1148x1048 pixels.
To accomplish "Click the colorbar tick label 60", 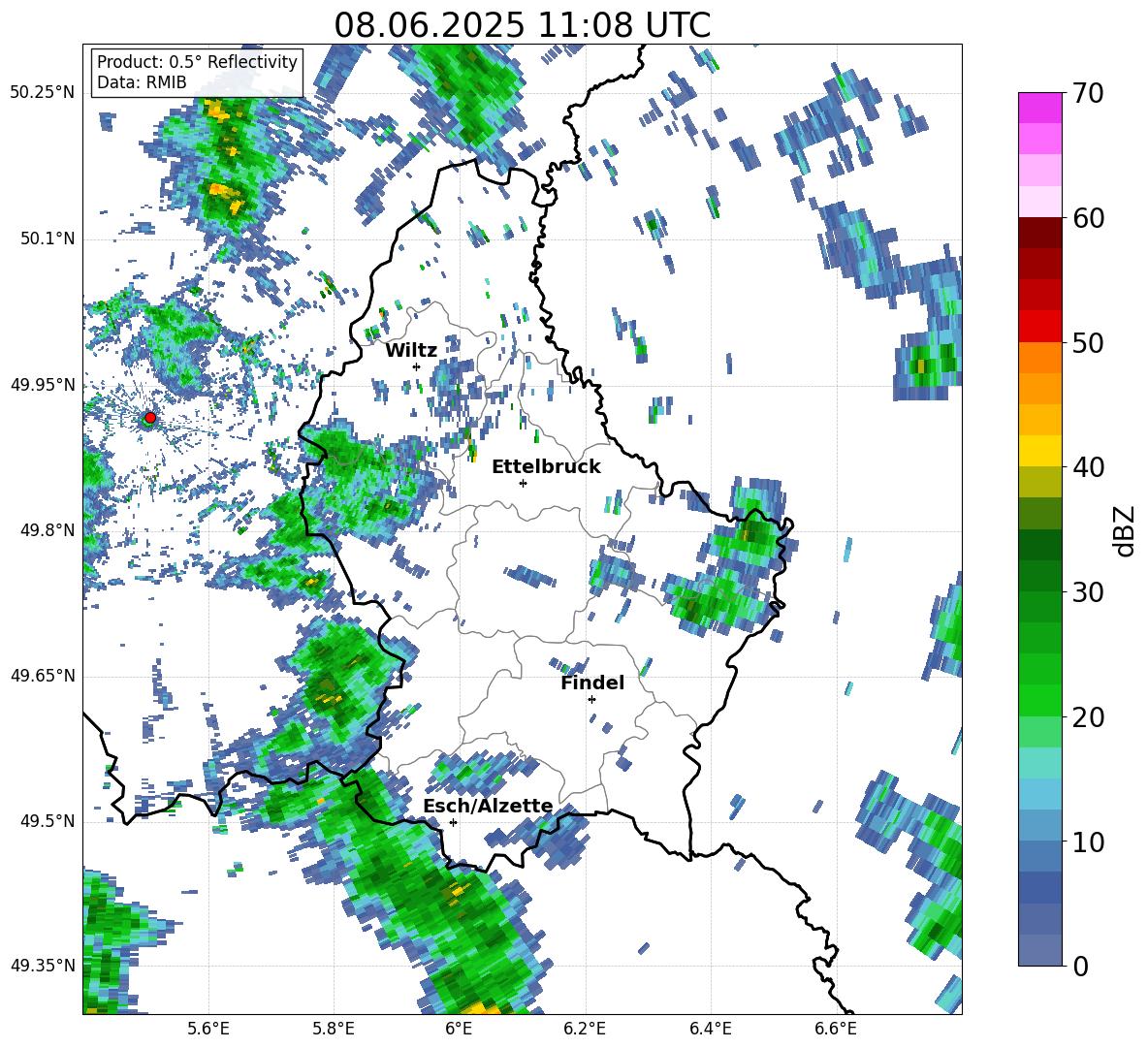I will tap(1088, 218).
